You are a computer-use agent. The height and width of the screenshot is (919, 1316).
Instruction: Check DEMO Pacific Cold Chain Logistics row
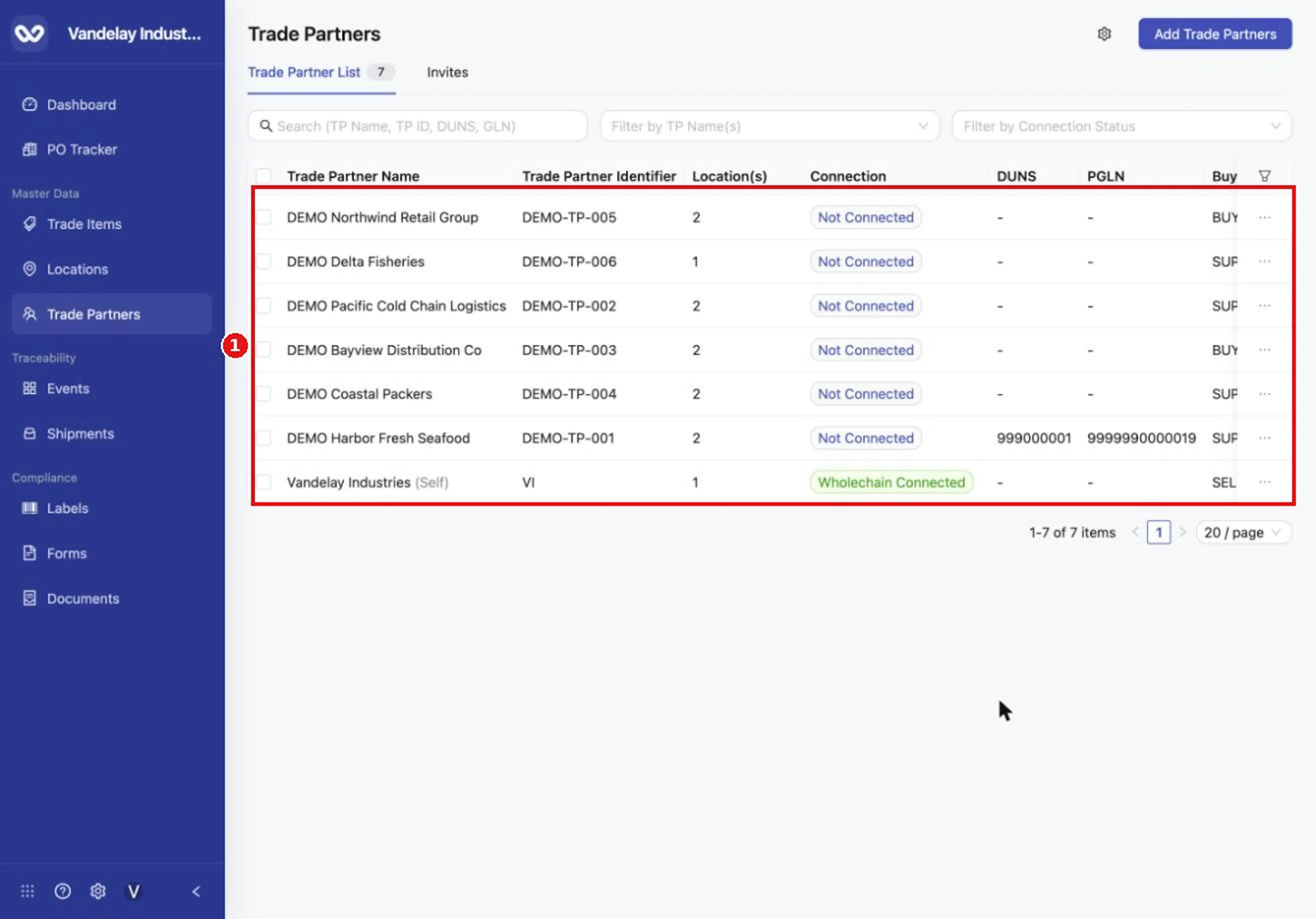[x=263, y=305]
